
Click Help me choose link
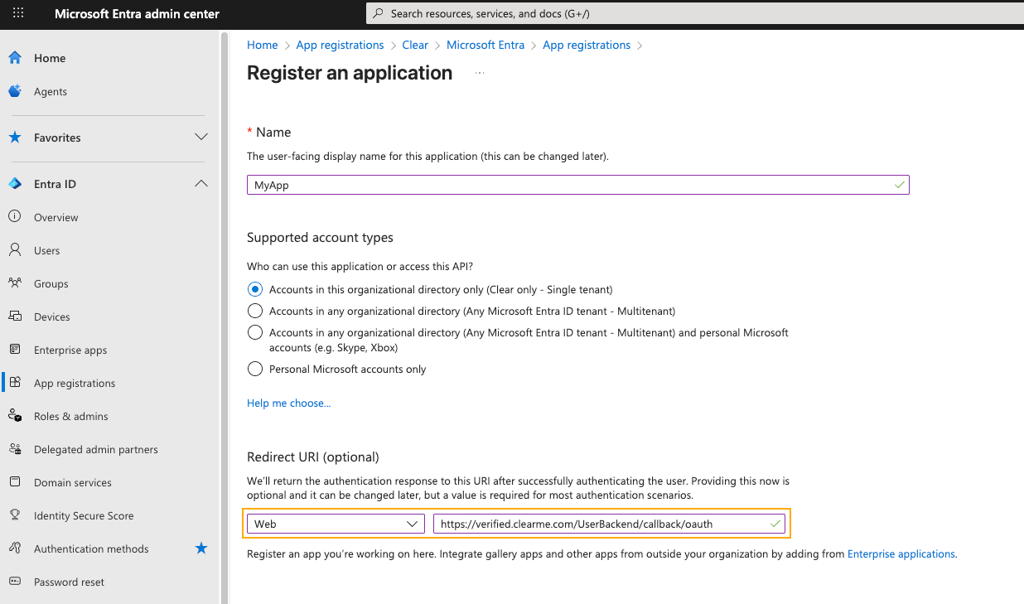289,403
